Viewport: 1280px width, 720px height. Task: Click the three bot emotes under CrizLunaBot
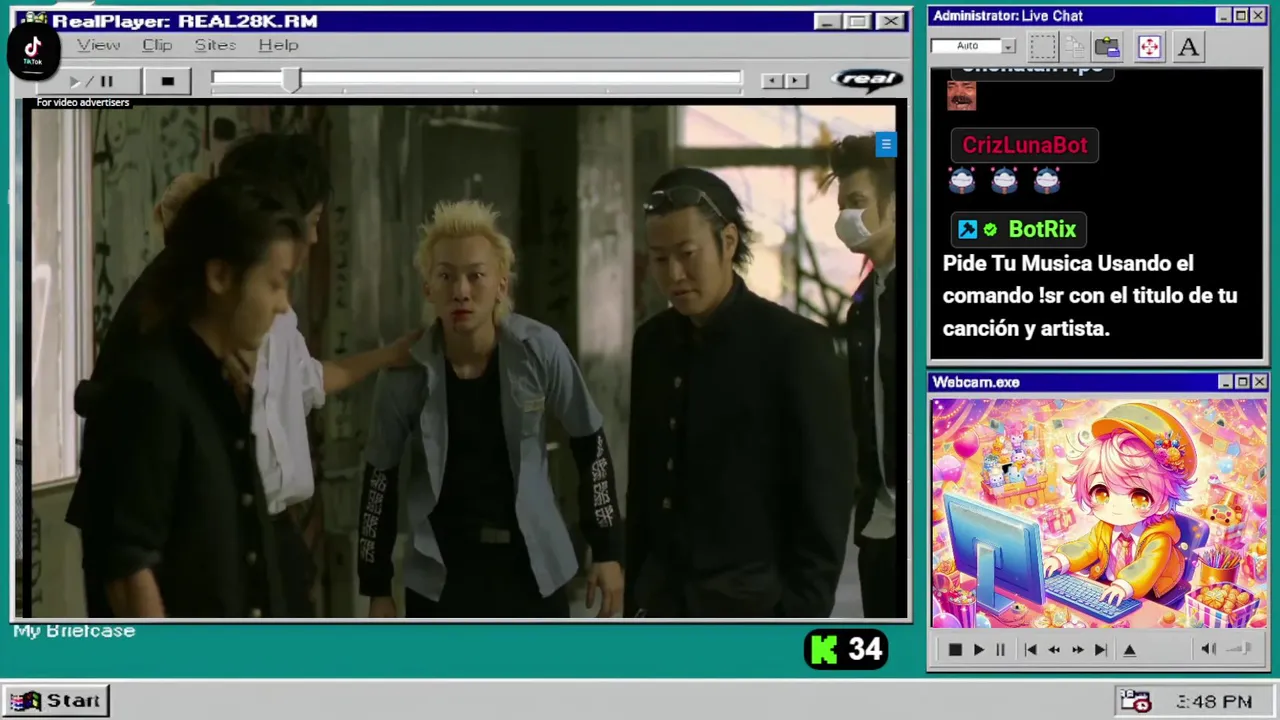(1004, 180)
